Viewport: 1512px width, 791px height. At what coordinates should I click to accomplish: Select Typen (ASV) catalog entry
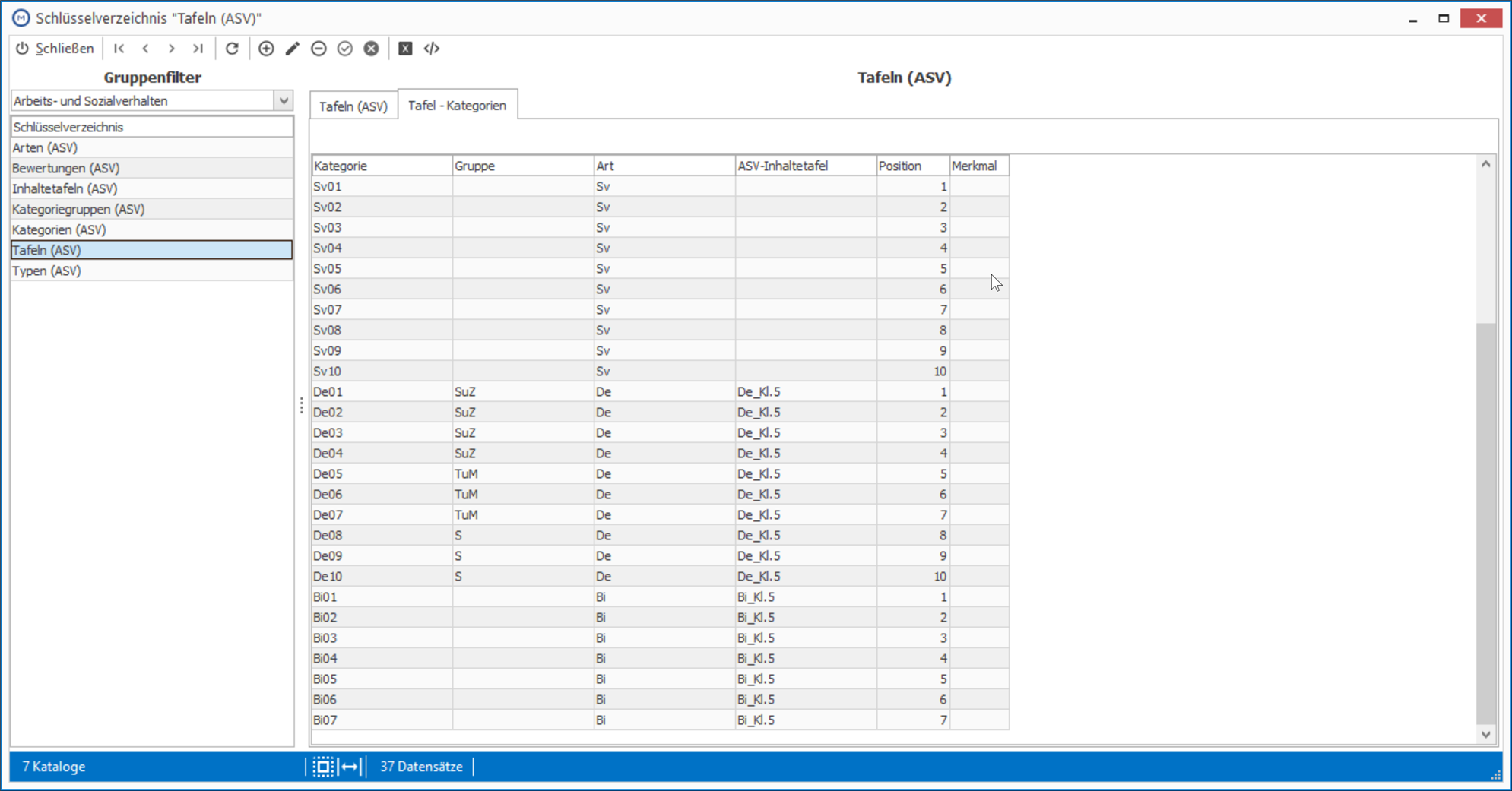(x=151, y=271)
